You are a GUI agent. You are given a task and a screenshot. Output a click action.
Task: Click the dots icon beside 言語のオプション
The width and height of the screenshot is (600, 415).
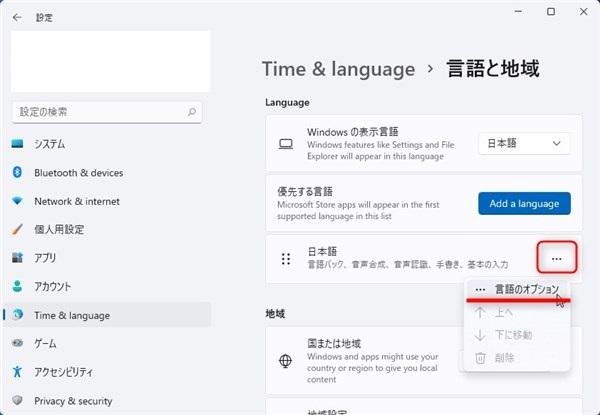(480, 290)
